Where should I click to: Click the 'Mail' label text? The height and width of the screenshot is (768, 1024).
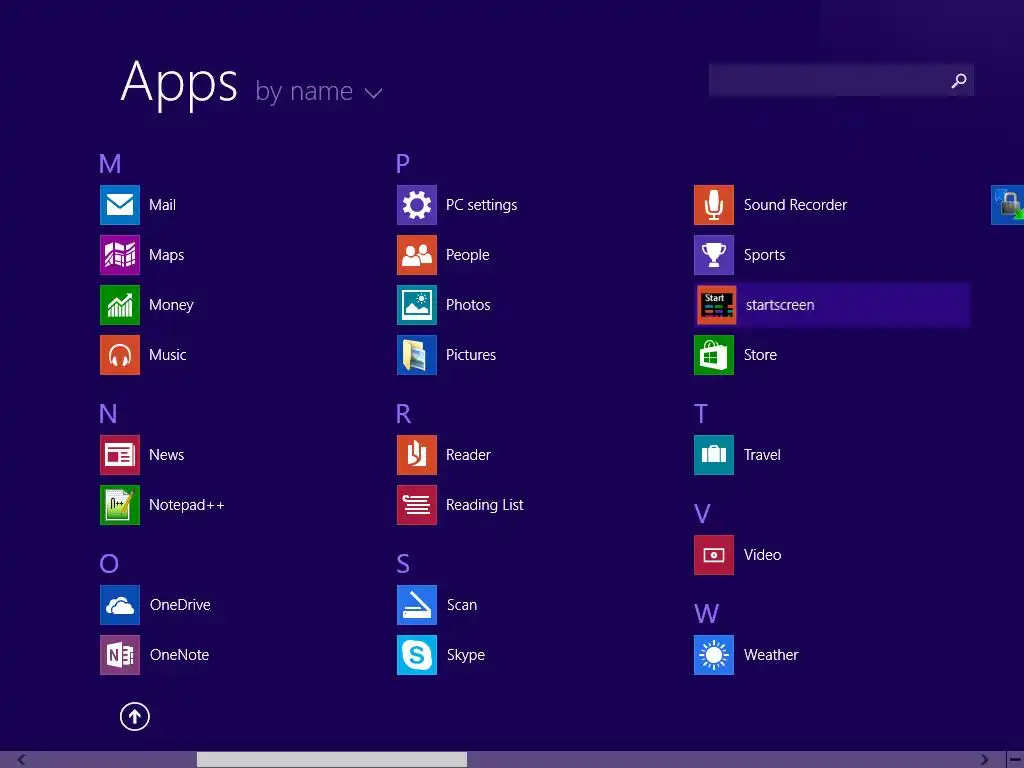coord(162,205)
